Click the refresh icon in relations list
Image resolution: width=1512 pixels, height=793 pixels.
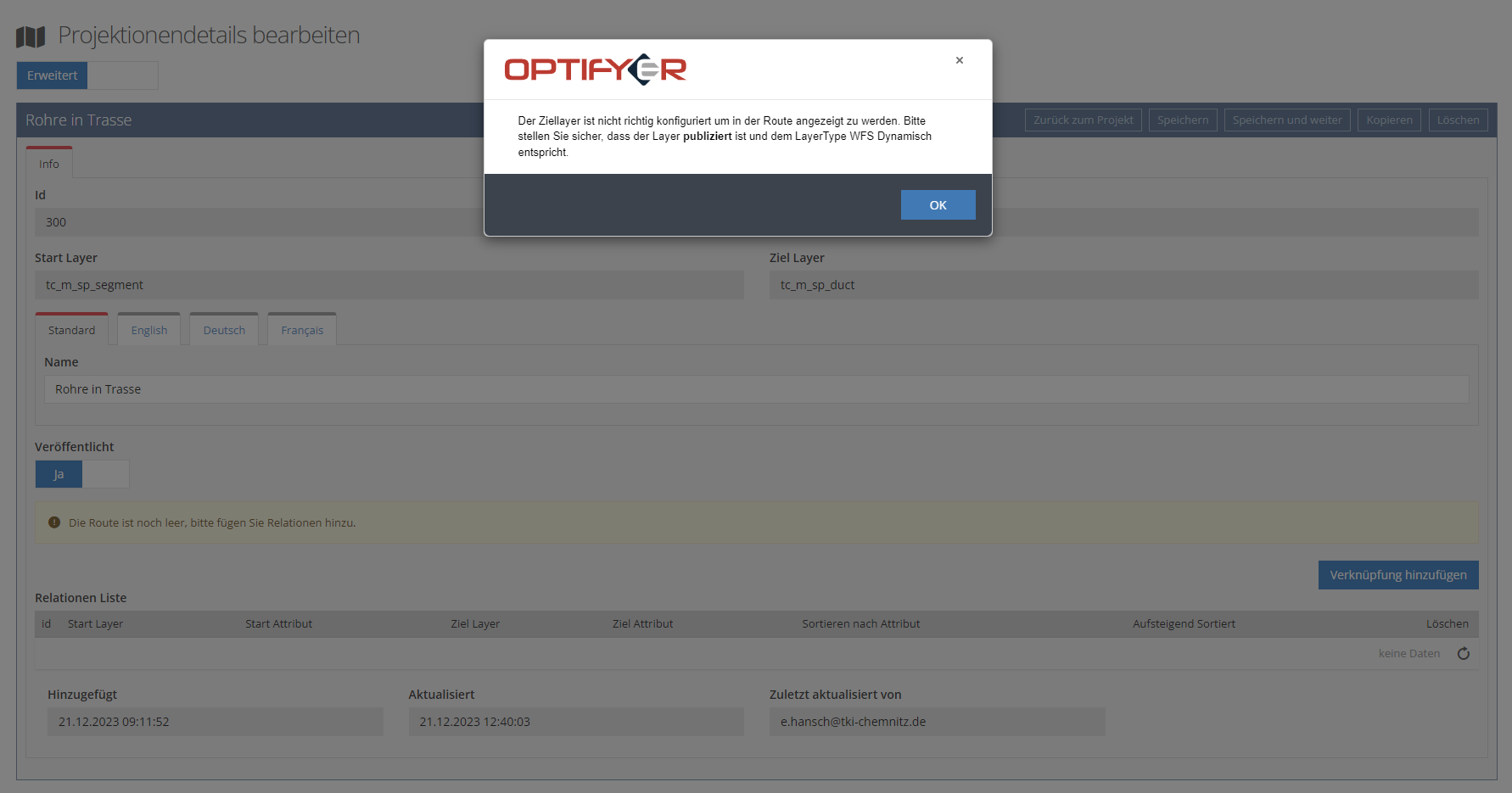pos(1463,654)
